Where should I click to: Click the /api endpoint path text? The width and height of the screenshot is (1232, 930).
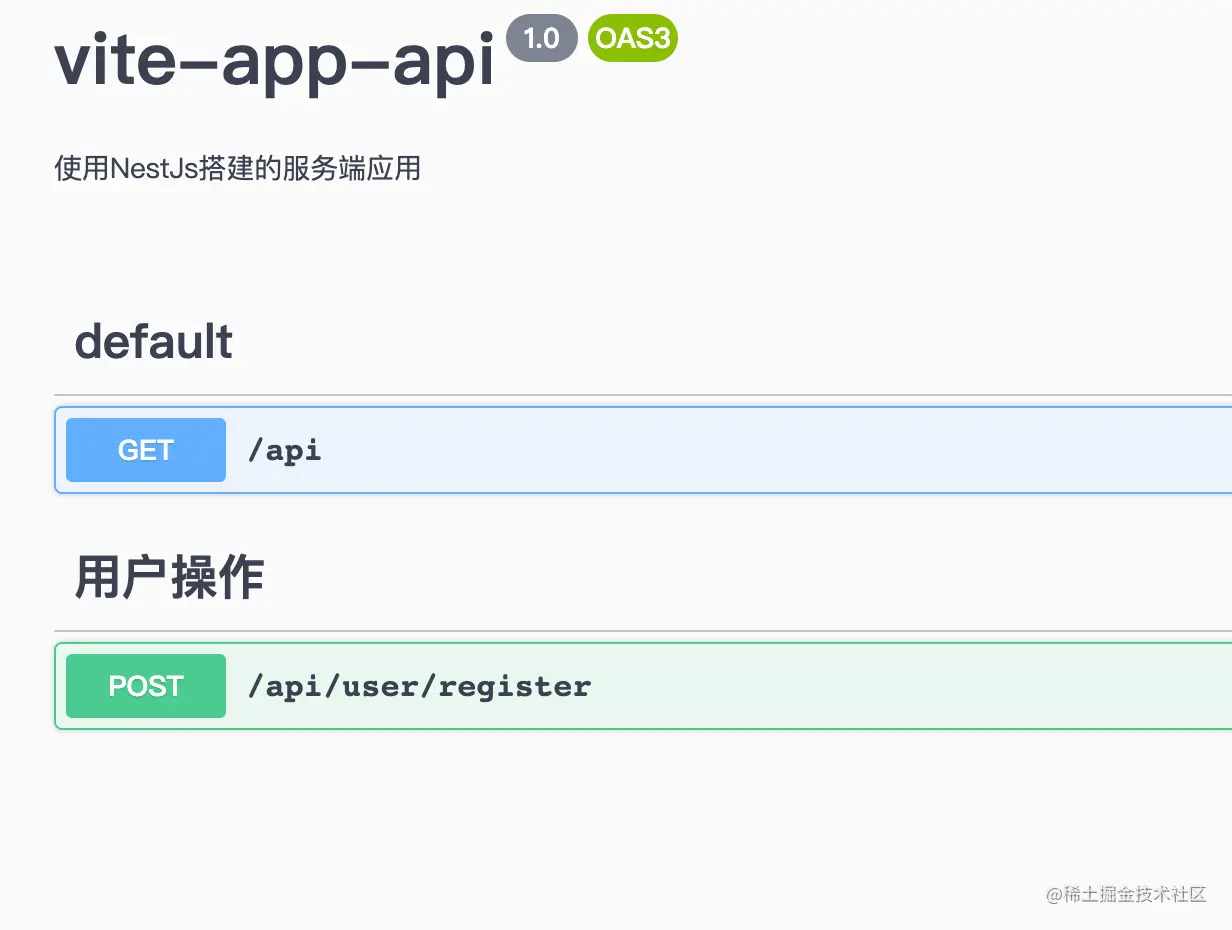pyautogui.click(x=285, y=451)
